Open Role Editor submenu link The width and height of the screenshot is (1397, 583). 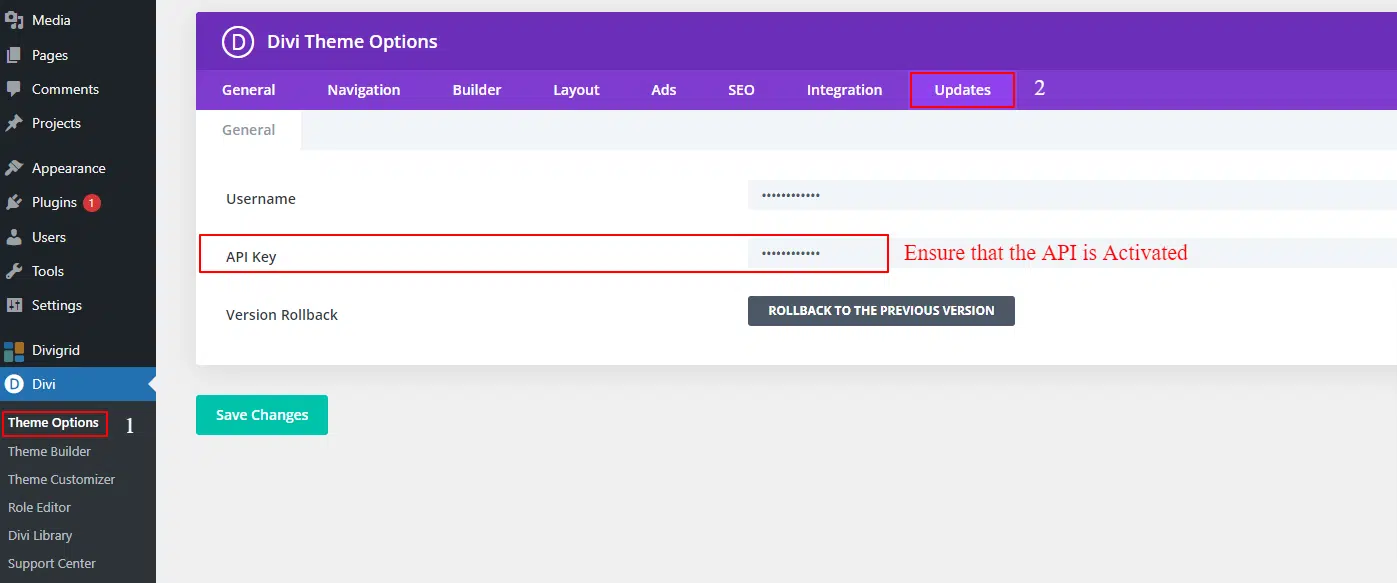click(x=40, y=507)
